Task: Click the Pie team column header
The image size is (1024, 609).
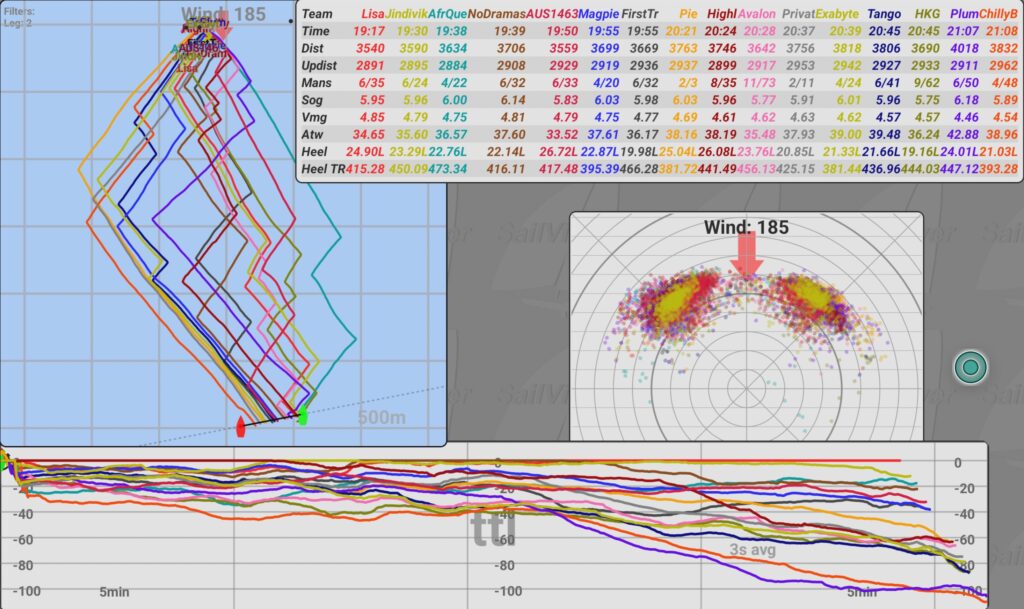Action: [688, 14]
